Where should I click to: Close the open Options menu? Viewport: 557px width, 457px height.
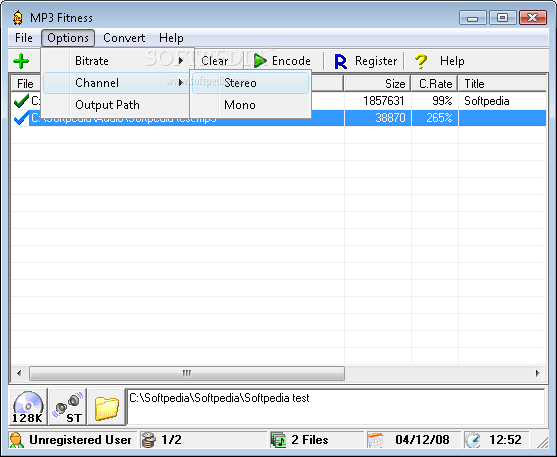click(68, 38)
